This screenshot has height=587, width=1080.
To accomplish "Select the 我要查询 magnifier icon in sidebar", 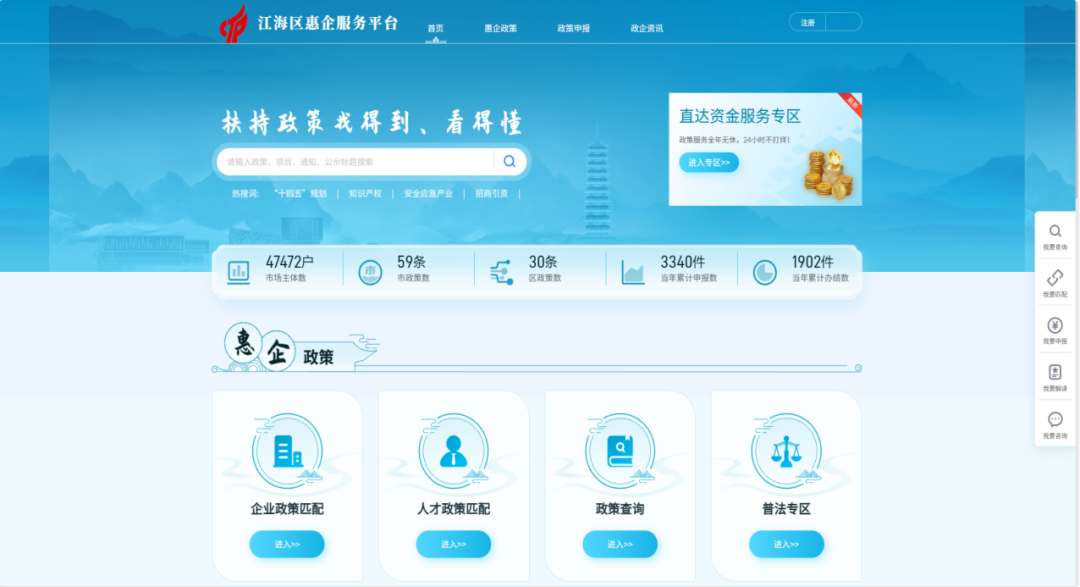I will [x=1054, y=230].
